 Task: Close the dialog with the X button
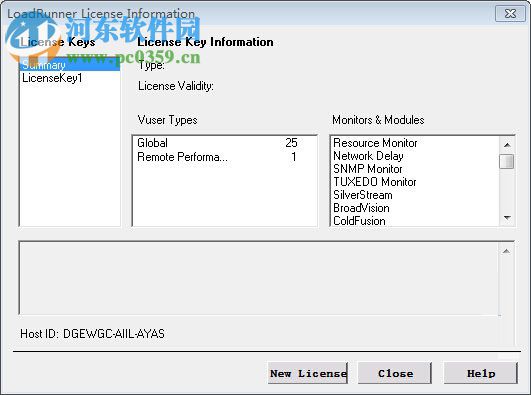pos(510,14)
